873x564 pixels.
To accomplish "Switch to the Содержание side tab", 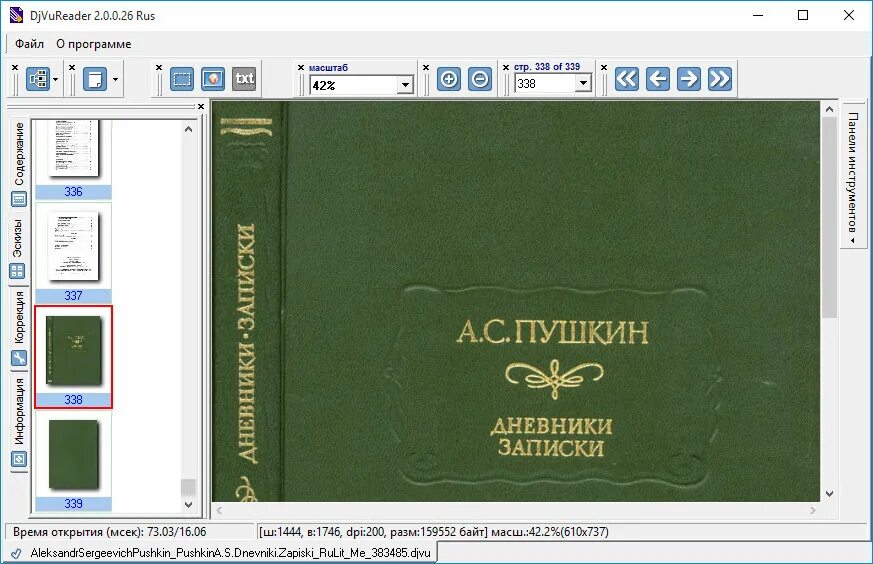I will coord(19,163).
